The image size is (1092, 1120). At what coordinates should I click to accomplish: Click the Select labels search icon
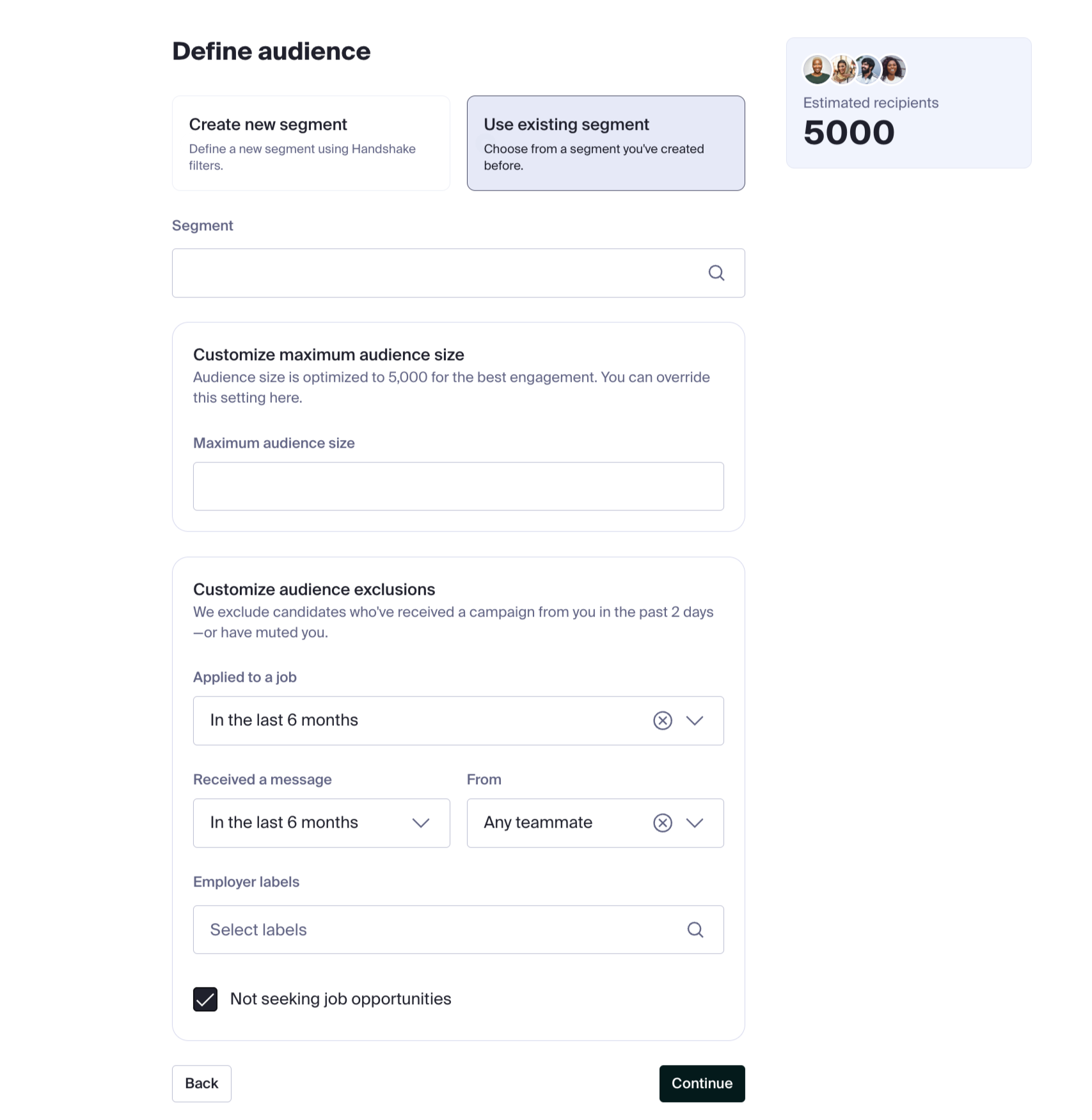point(695,929)
